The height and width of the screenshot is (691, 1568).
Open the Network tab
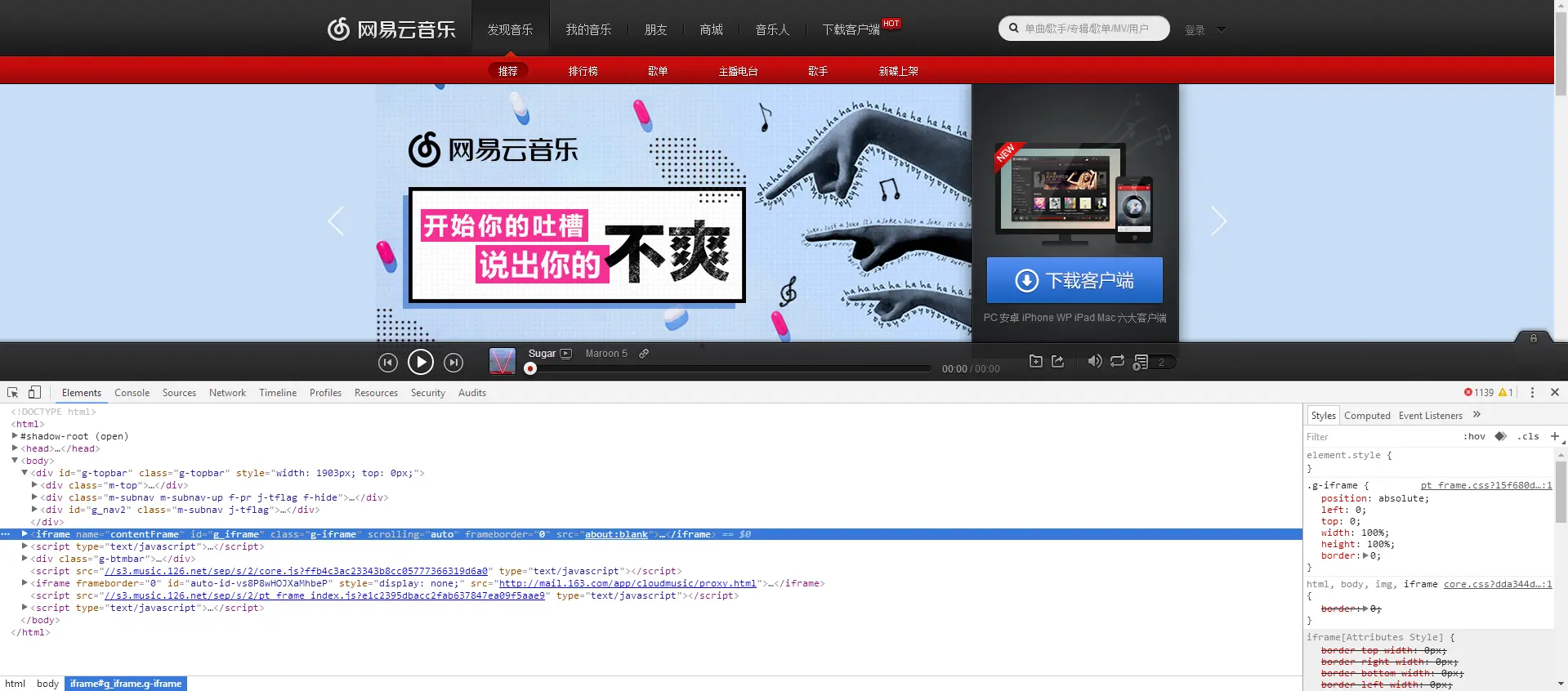(x=227, y=393)
